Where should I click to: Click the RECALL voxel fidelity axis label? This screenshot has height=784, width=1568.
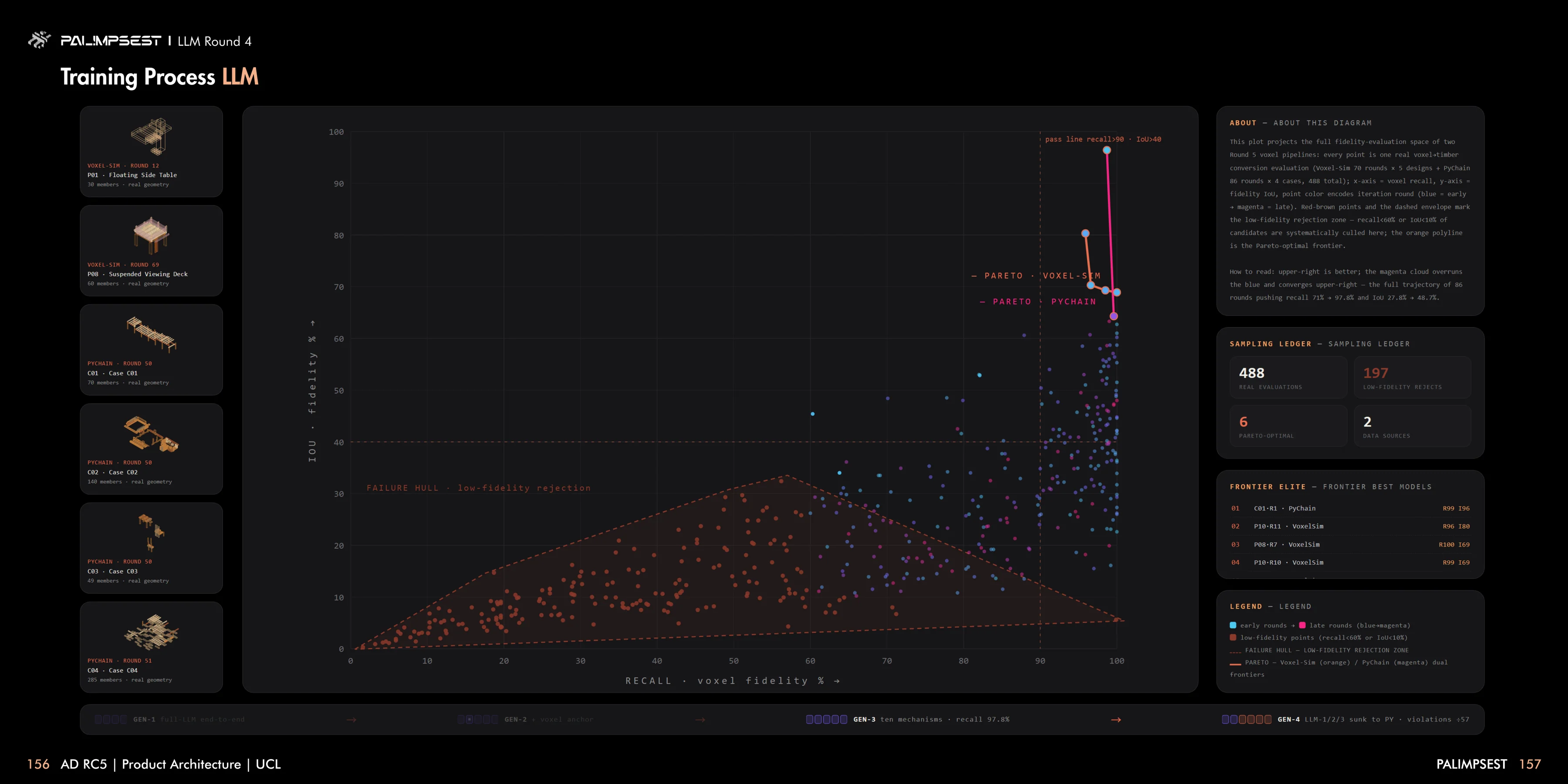click(x=732, y=680)
